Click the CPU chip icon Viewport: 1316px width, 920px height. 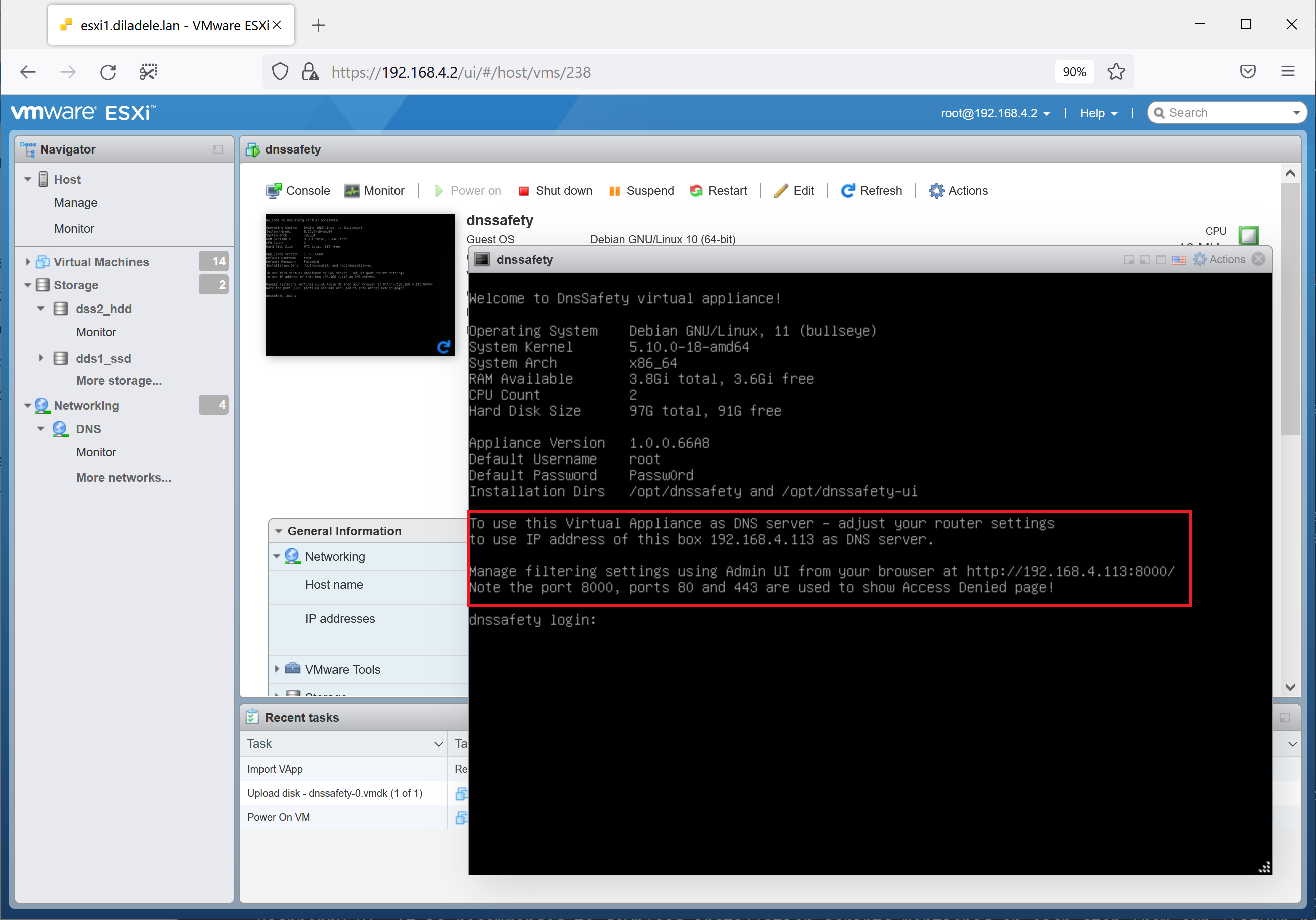coord(1248,235)
